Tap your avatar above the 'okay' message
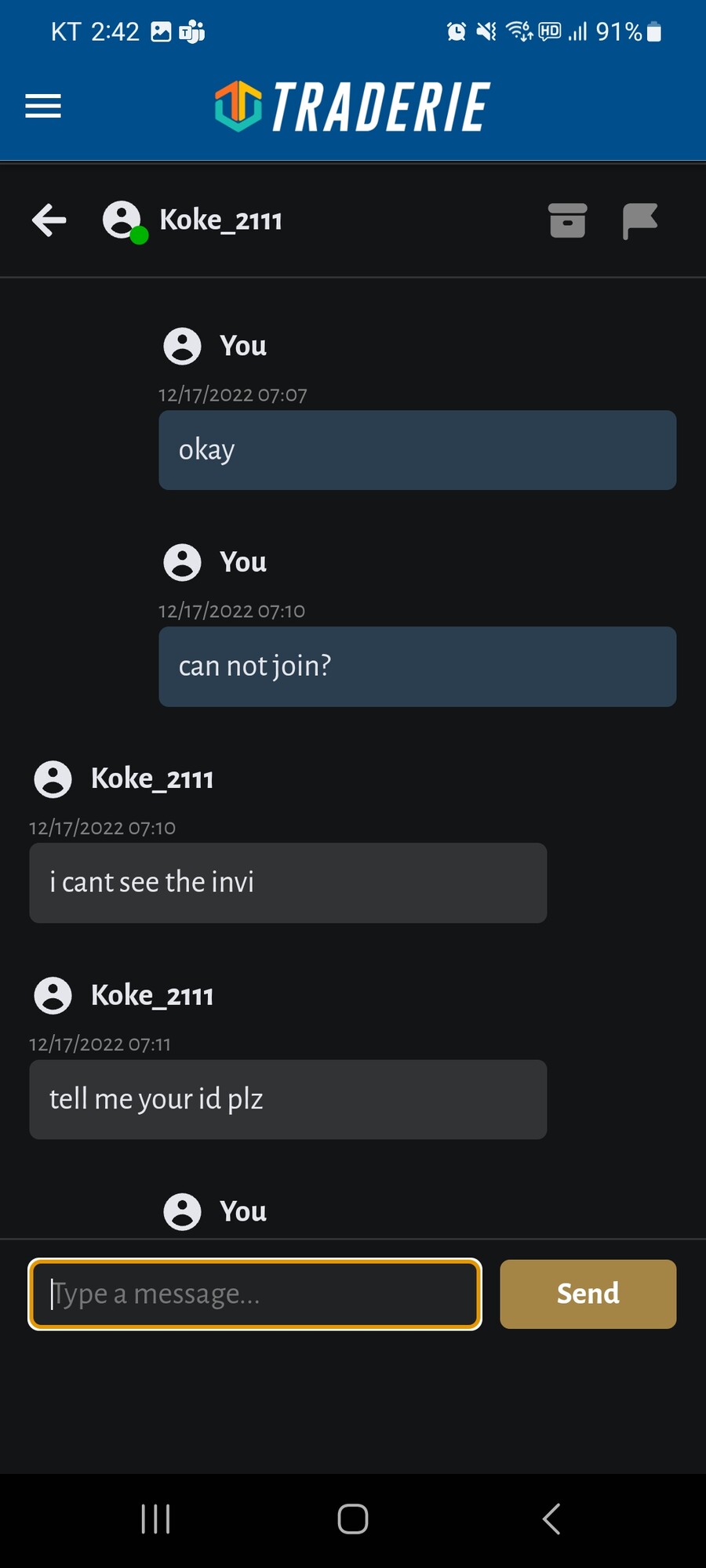Image resolution: width=706 pixels, height=1568 pixels. 182,346
